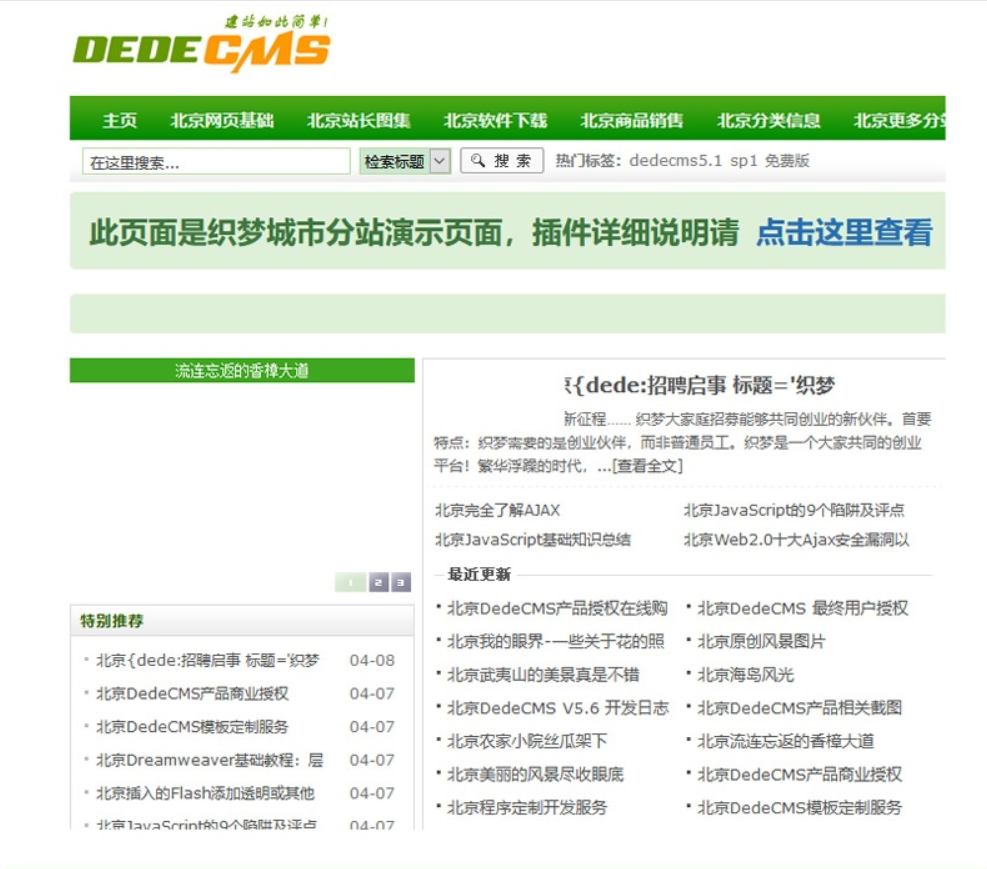Screen dimensions: 987x869
Task: Open the 北京完全了解AJAX article
Action: pyautogui.click(x=495, y=510)
